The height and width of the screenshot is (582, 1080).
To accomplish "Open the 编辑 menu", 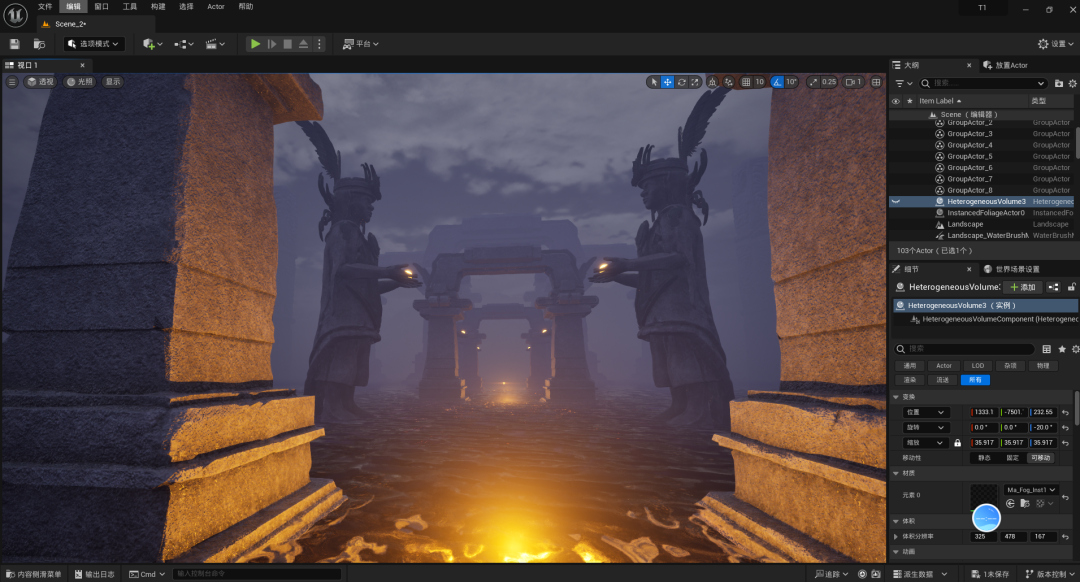I will [73, 6].
